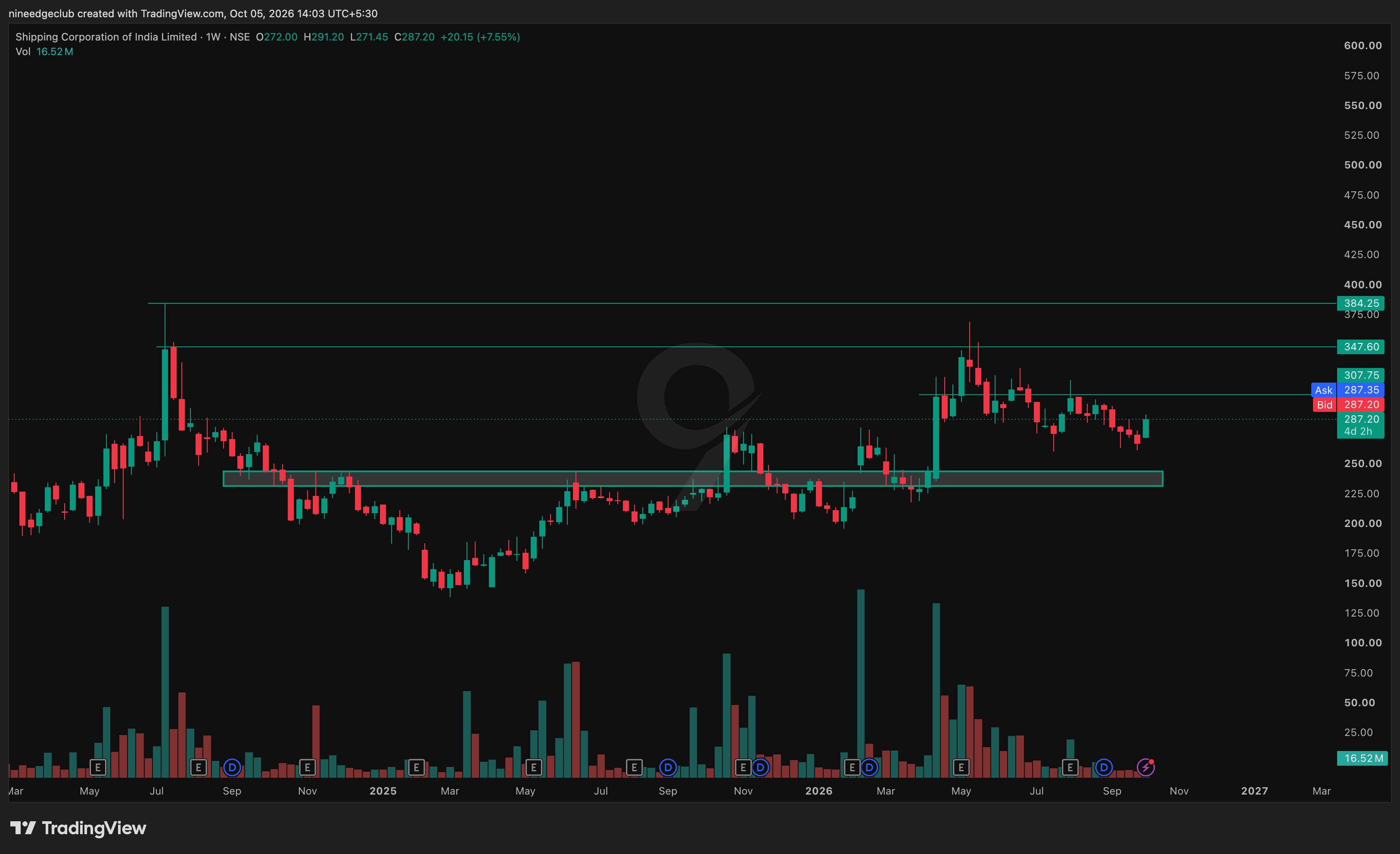Image resolution: width=1400 pixels, height=854 pixels.
Task: Click the Shipping Corporation of India Limited title
Action: pos(106,37)
